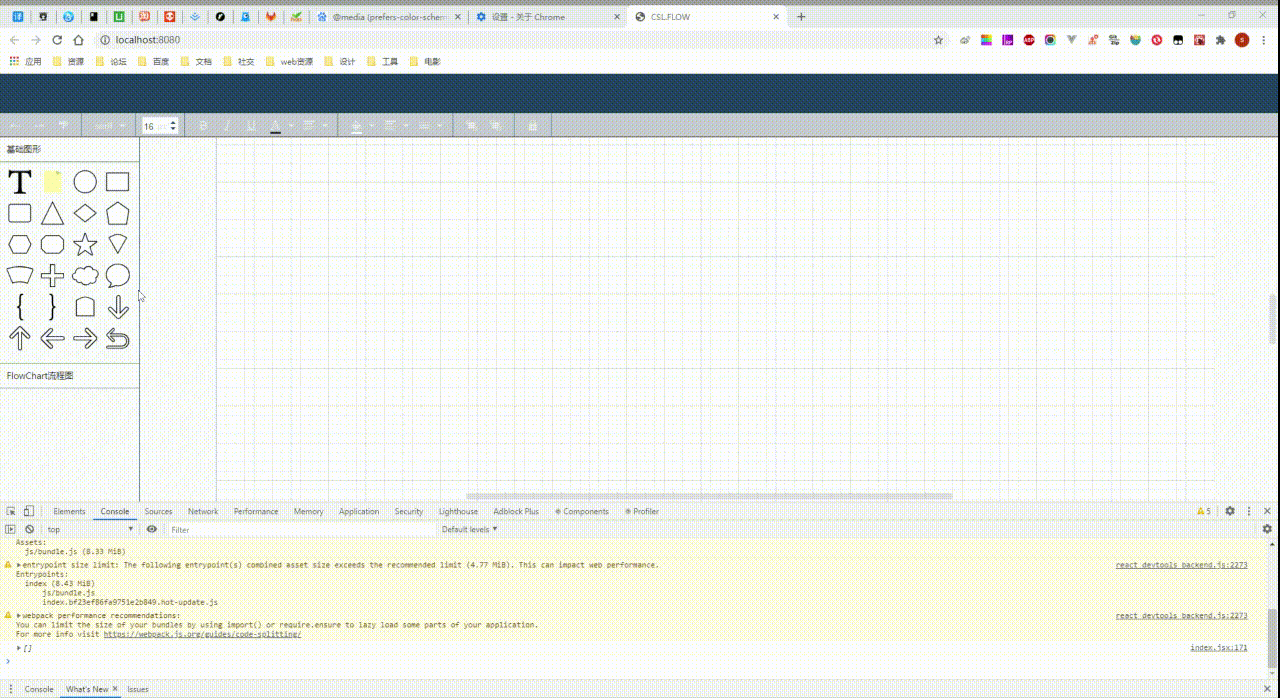
Task: Choose the circle shape
Action: click(85, 182)
